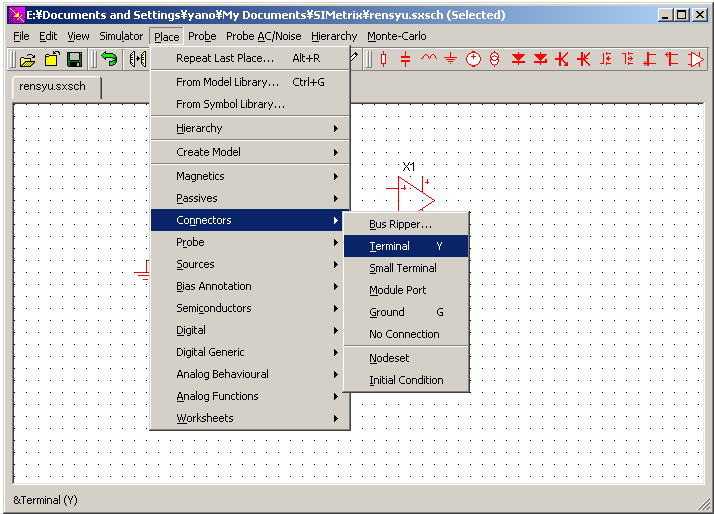The width and height of the screenshot is (714, 514).
Task: Choose From Model Library
Action: click(x=250, y=82)
